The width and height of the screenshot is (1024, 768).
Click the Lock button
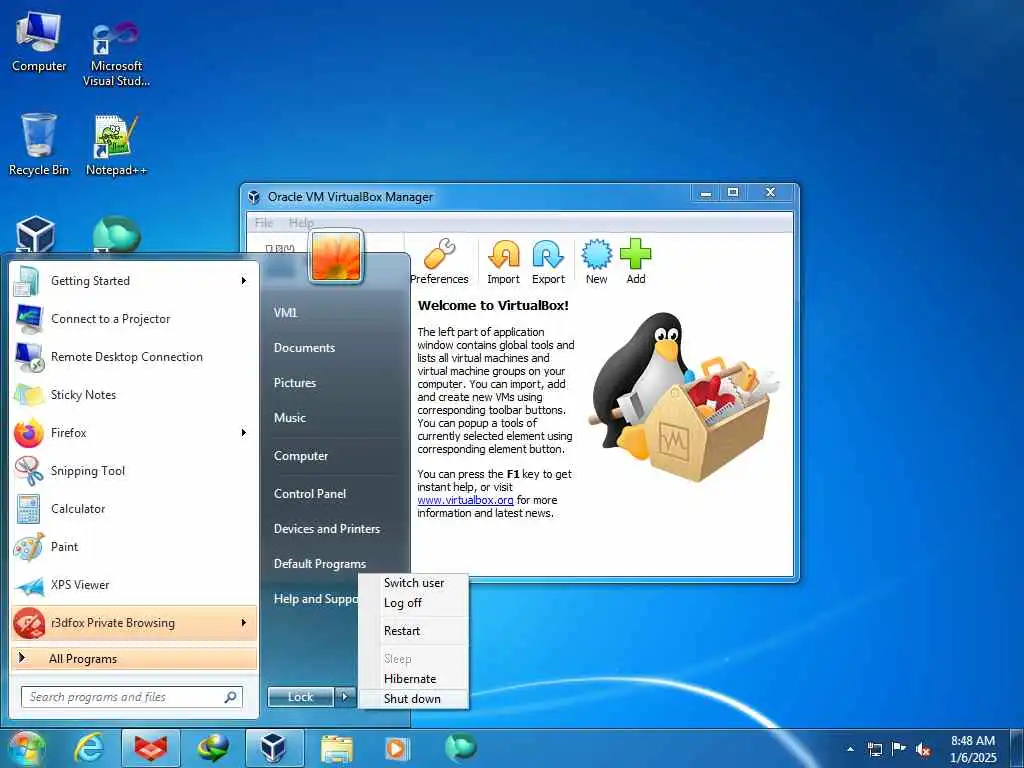coord(300,697)
